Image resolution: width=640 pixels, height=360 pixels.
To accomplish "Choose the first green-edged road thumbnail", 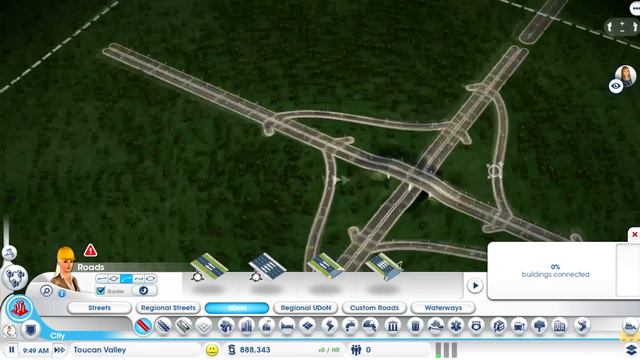I will [208, 267].
